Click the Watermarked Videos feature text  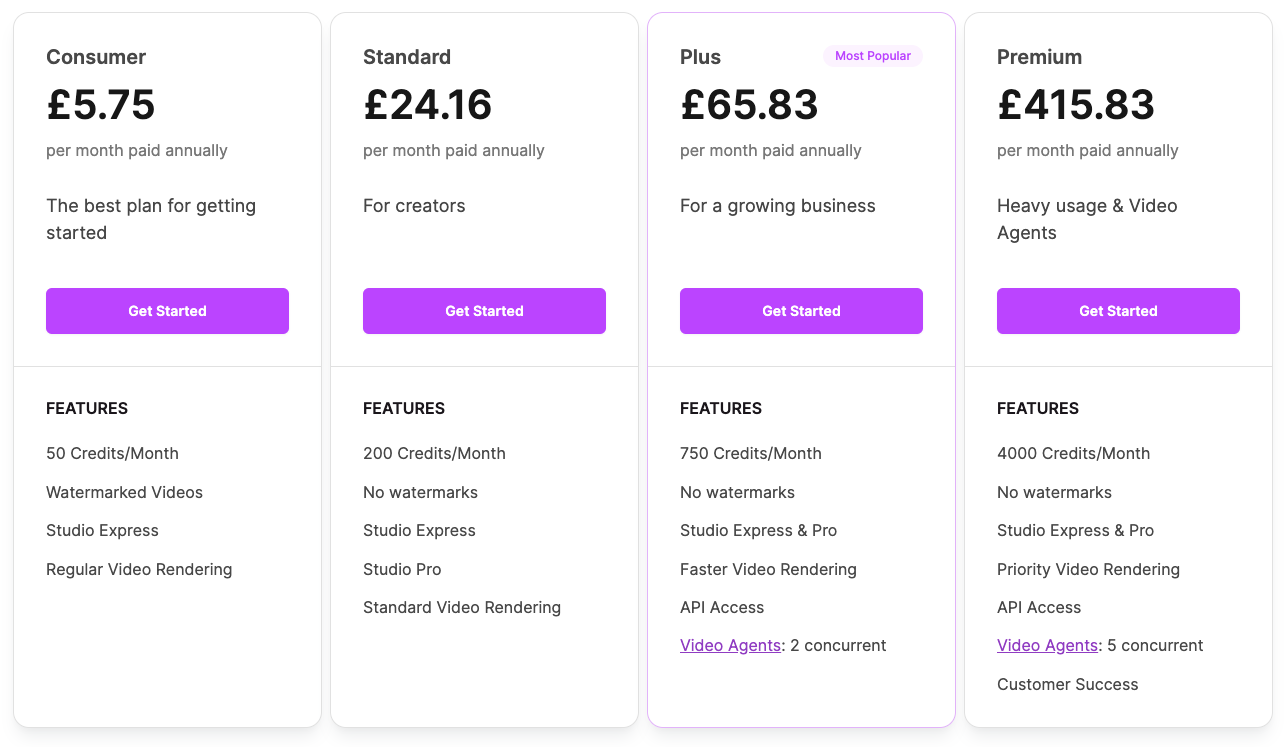124,493
